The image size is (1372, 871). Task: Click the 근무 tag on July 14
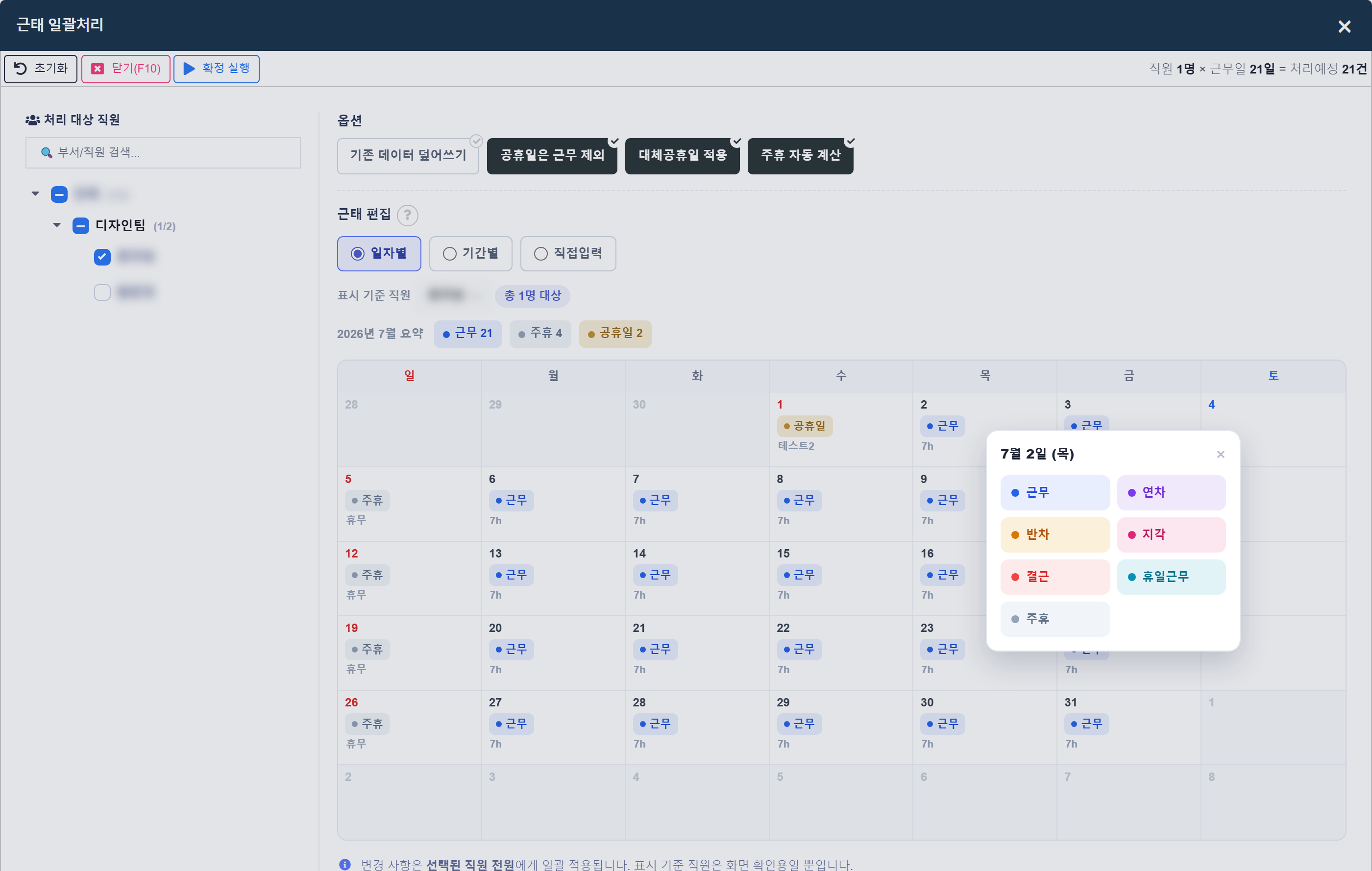click(655, 575)
